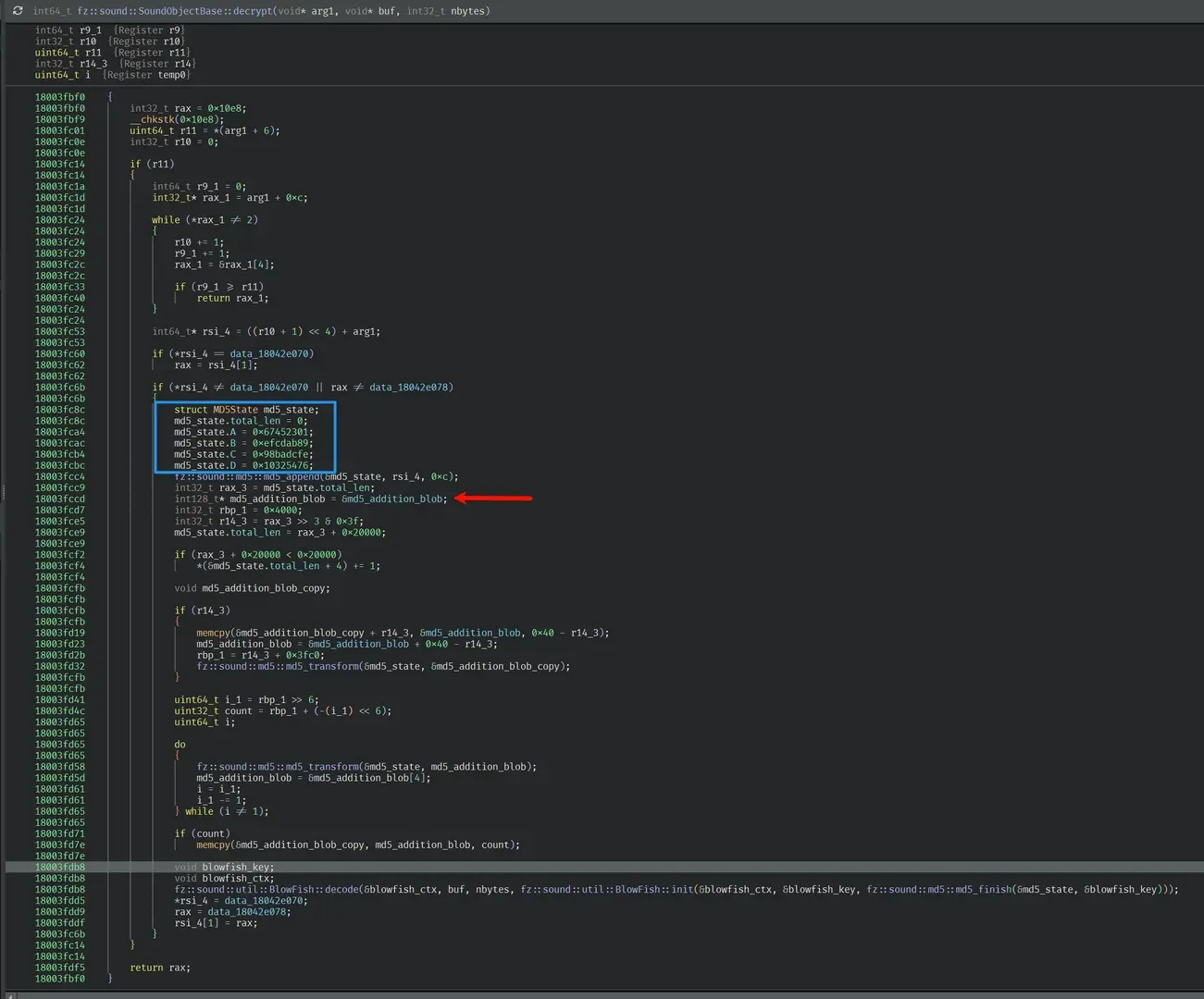Select the 0x10325476 constant

coord(280,465)
